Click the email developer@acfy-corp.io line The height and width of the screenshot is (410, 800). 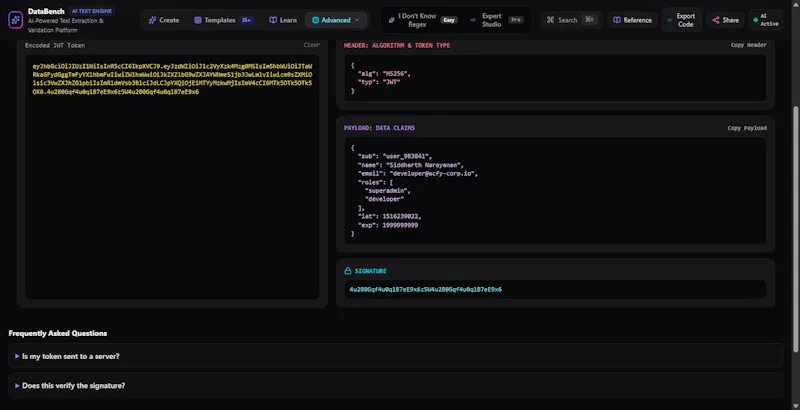(x=417, y=173)
